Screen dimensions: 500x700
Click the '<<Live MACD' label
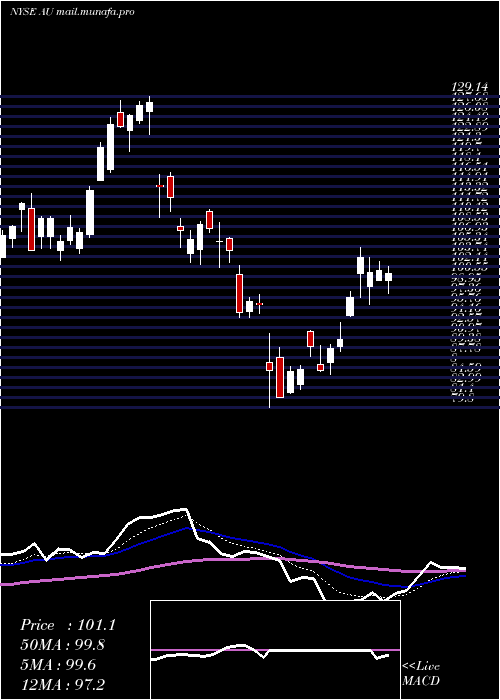coord(421,674)
